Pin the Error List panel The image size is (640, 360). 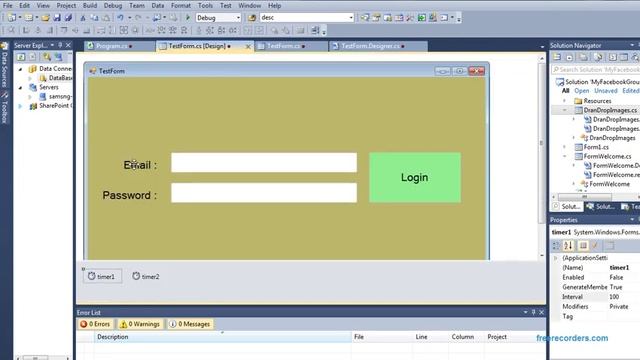(533, 312)
